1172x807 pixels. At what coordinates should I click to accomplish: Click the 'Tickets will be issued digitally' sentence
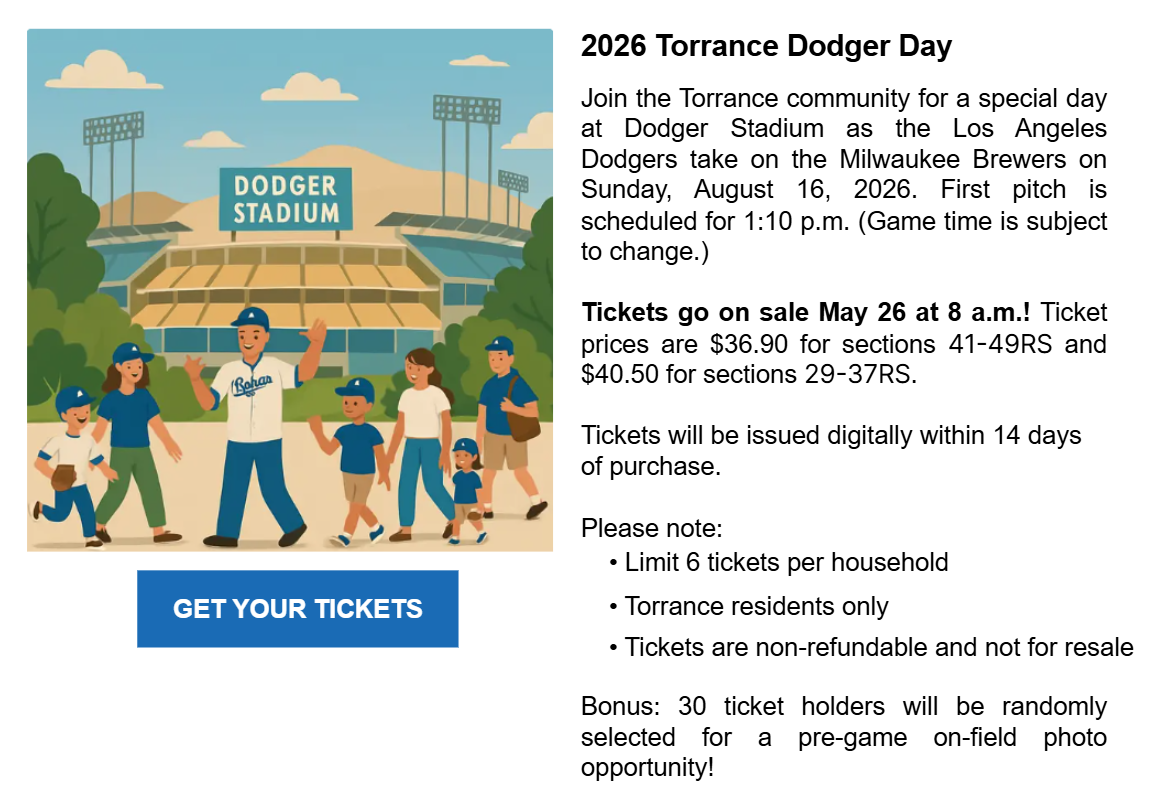(x=831, y=450)
